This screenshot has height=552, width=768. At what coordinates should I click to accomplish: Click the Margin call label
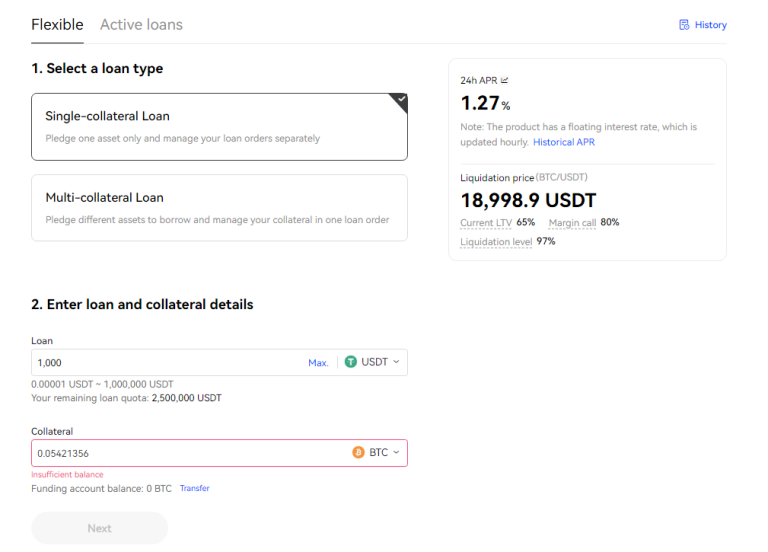(572, 222)
